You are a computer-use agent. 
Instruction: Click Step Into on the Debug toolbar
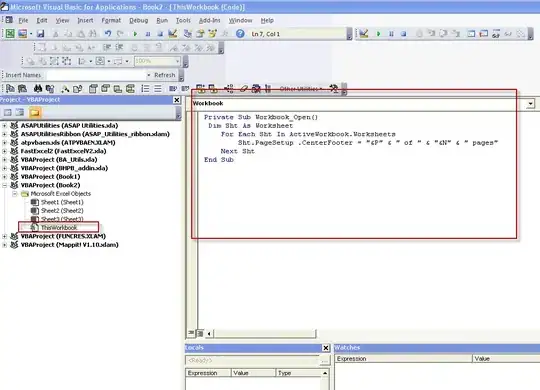click(431, 33)
